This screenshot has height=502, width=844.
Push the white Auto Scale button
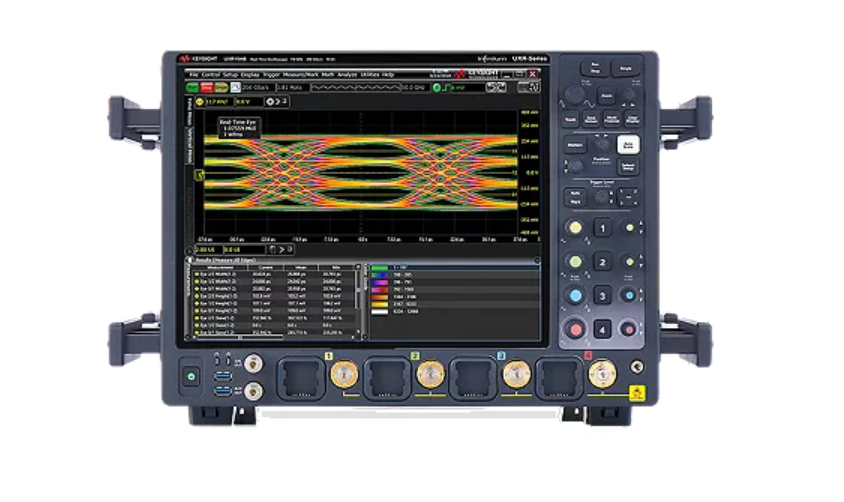point(628,145)
